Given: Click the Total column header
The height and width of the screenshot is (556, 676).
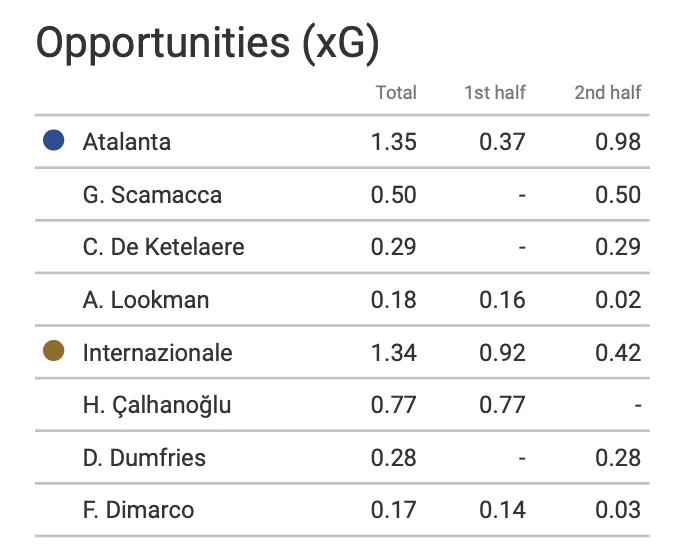Looking at the screenshot, I should point(396,93).
